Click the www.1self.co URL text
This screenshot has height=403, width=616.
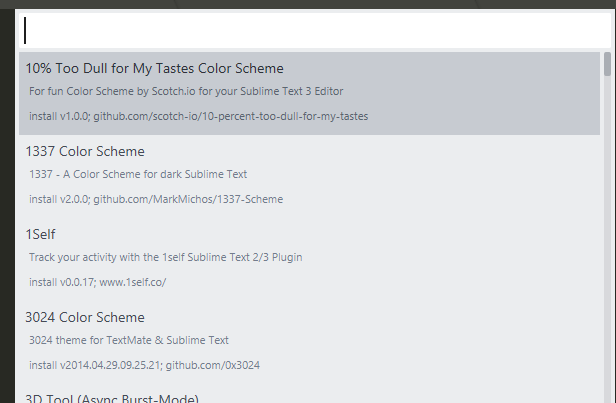click(132, 282)
